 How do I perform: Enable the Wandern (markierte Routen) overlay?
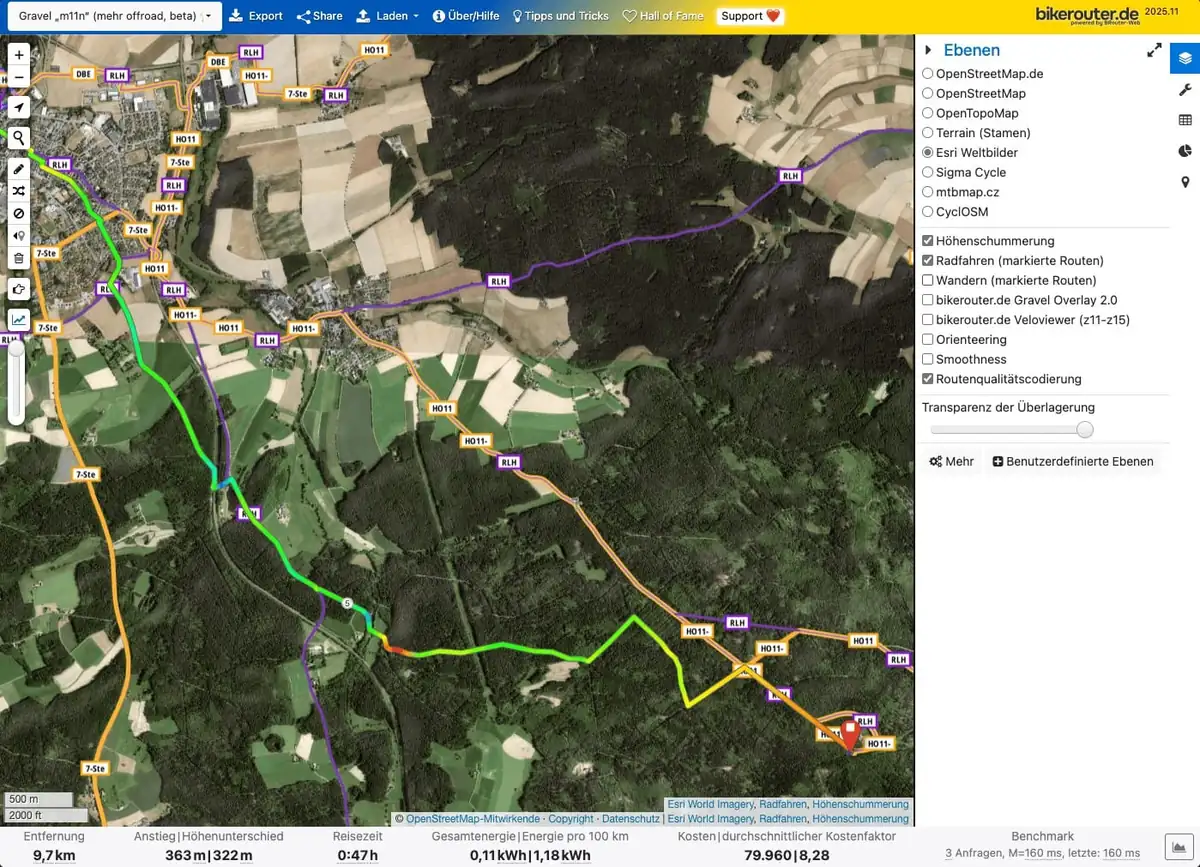click(x=928, y=281)
